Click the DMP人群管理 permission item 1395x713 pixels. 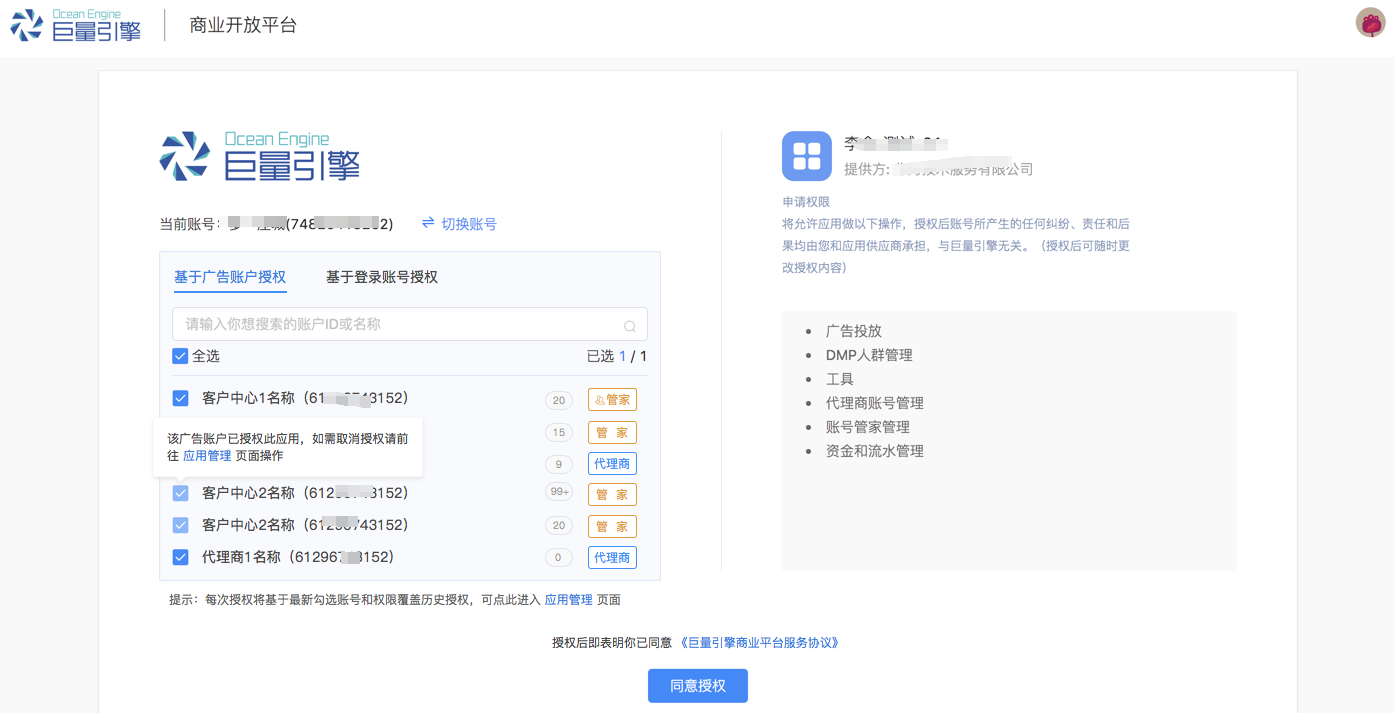tap(869, 355)
